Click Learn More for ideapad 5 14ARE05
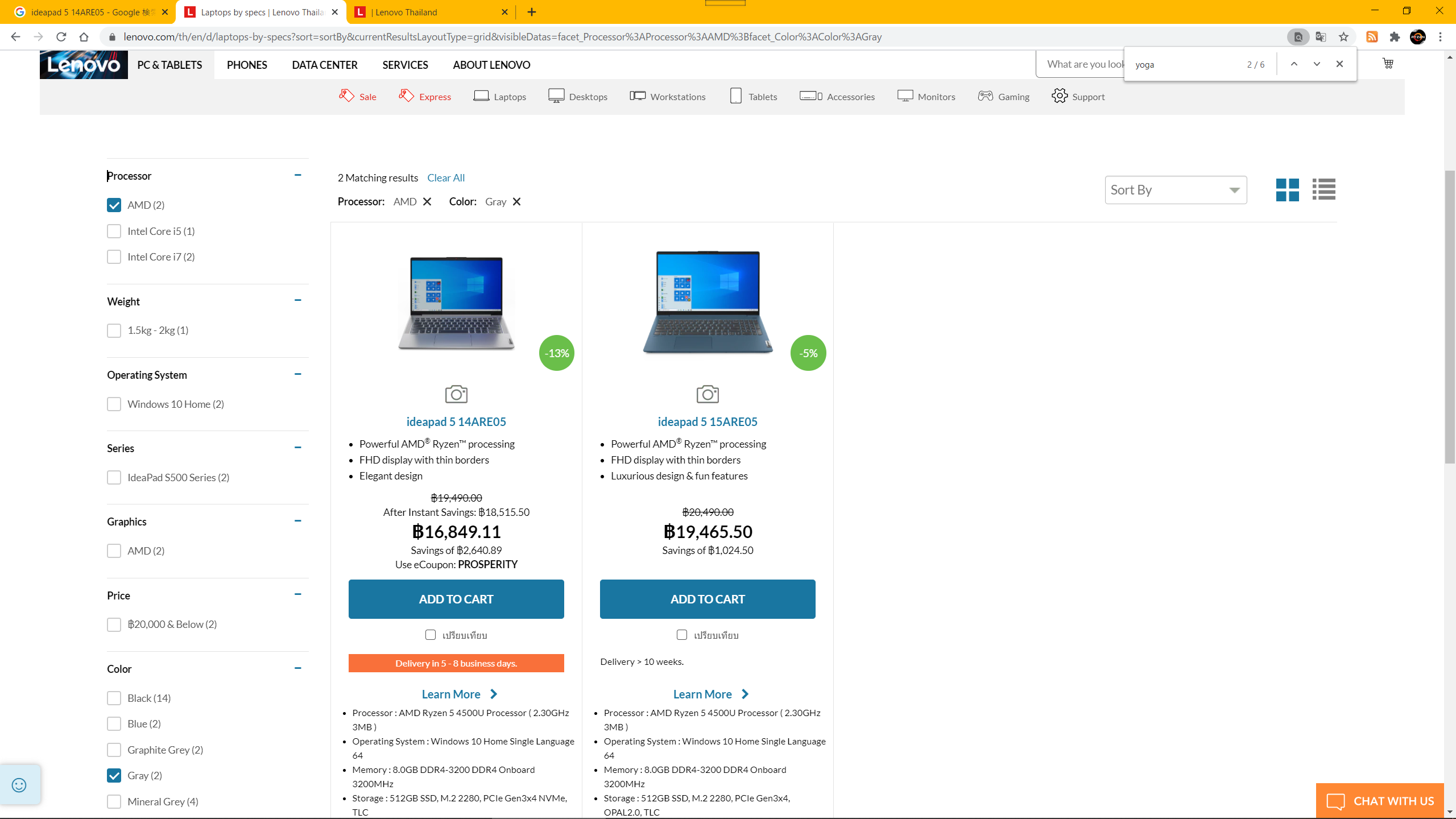The height and width of the screenshot is (819, 1456). [x=460, y=694]
